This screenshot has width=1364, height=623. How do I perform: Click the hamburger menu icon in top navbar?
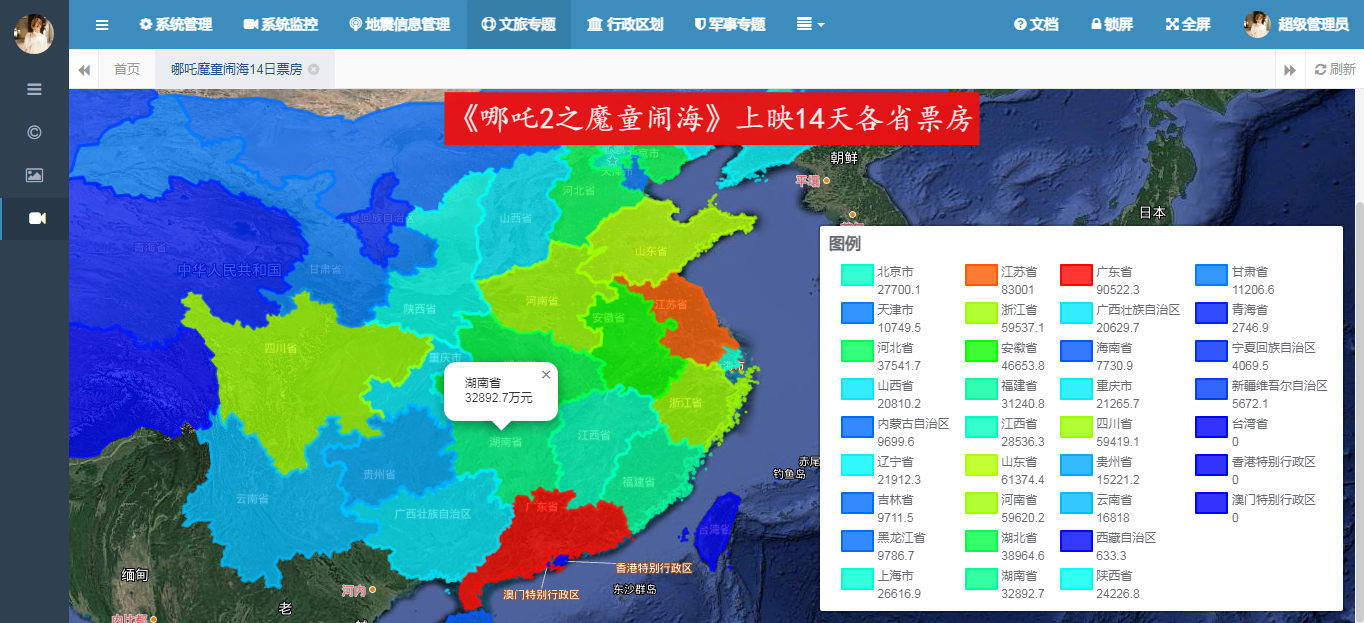[x=102, y=24]
